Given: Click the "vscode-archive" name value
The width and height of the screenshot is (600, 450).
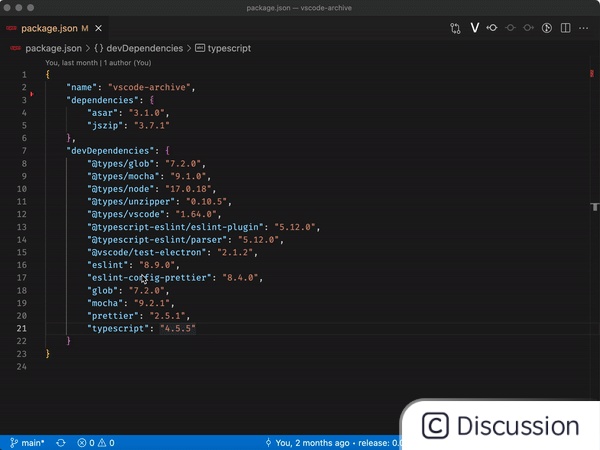Looking at the screenshot, I should pos(149,87).
